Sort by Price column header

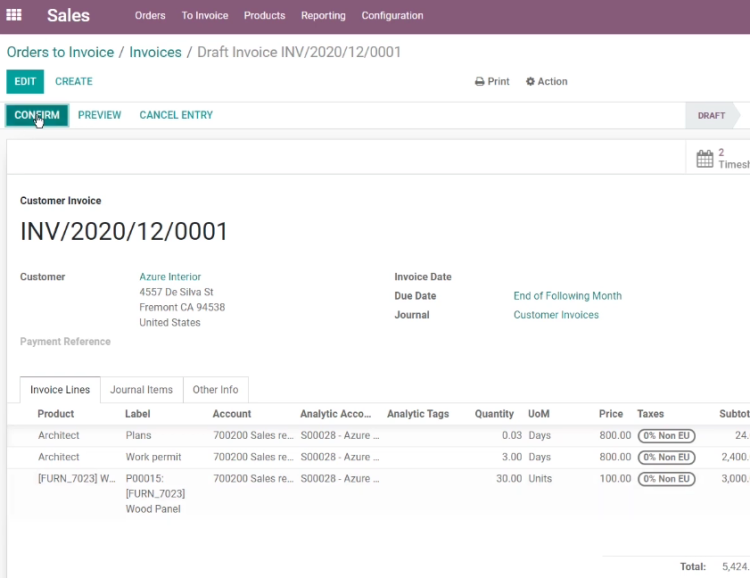pyautogui.click(x=610, y=414)
